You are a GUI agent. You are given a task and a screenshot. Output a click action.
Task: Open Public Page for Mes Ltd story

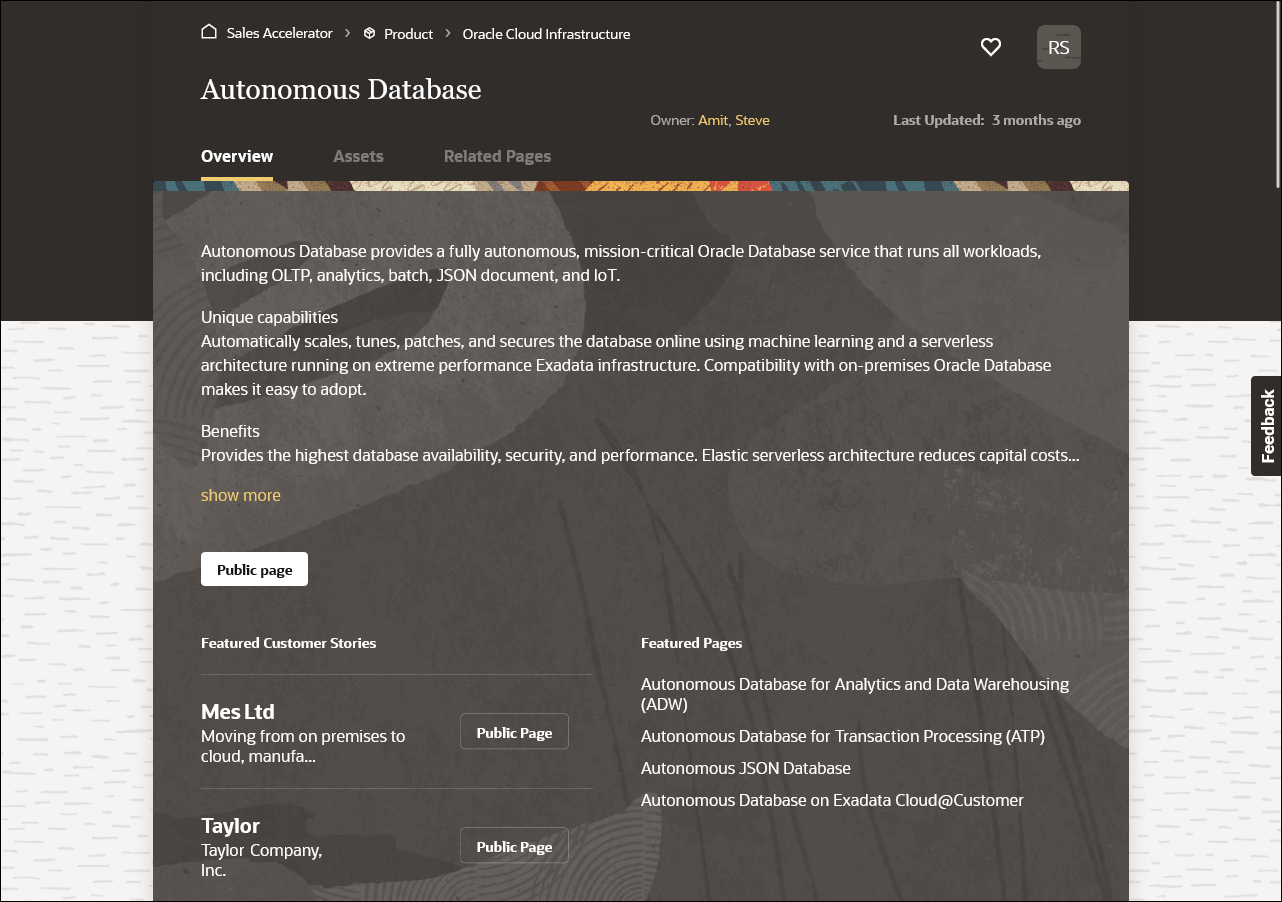513,731
